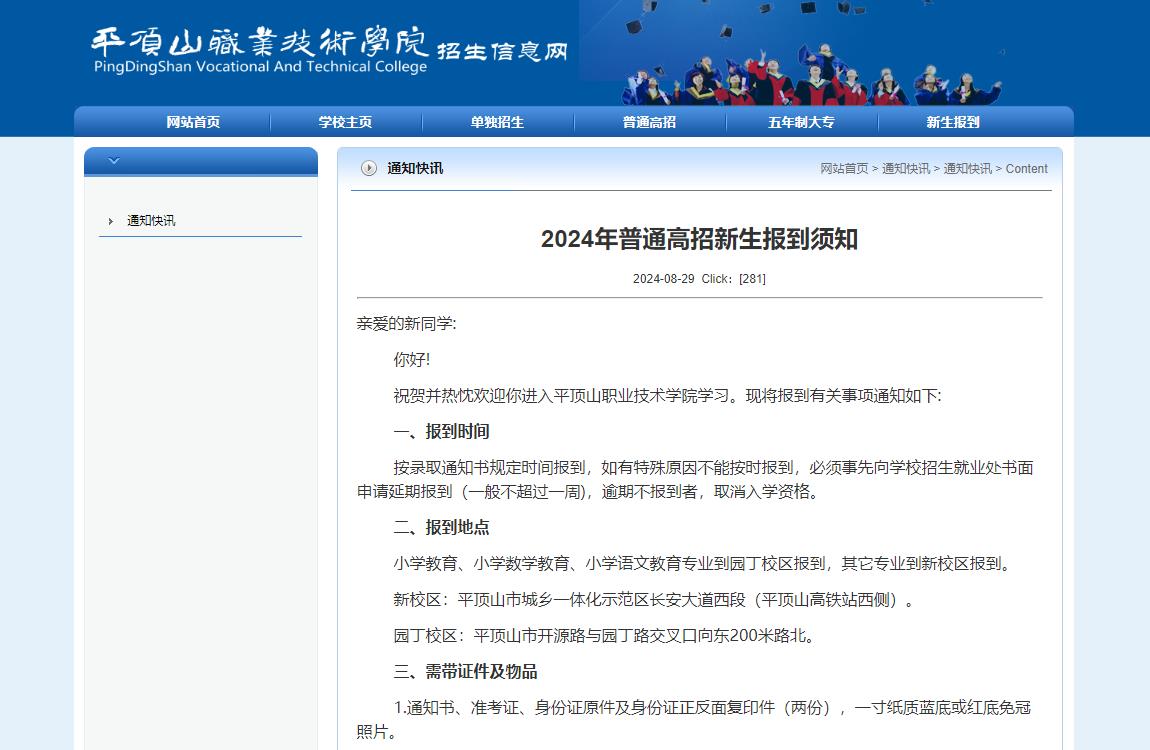Click the 一、报到时间 section heading

point(441,432)
